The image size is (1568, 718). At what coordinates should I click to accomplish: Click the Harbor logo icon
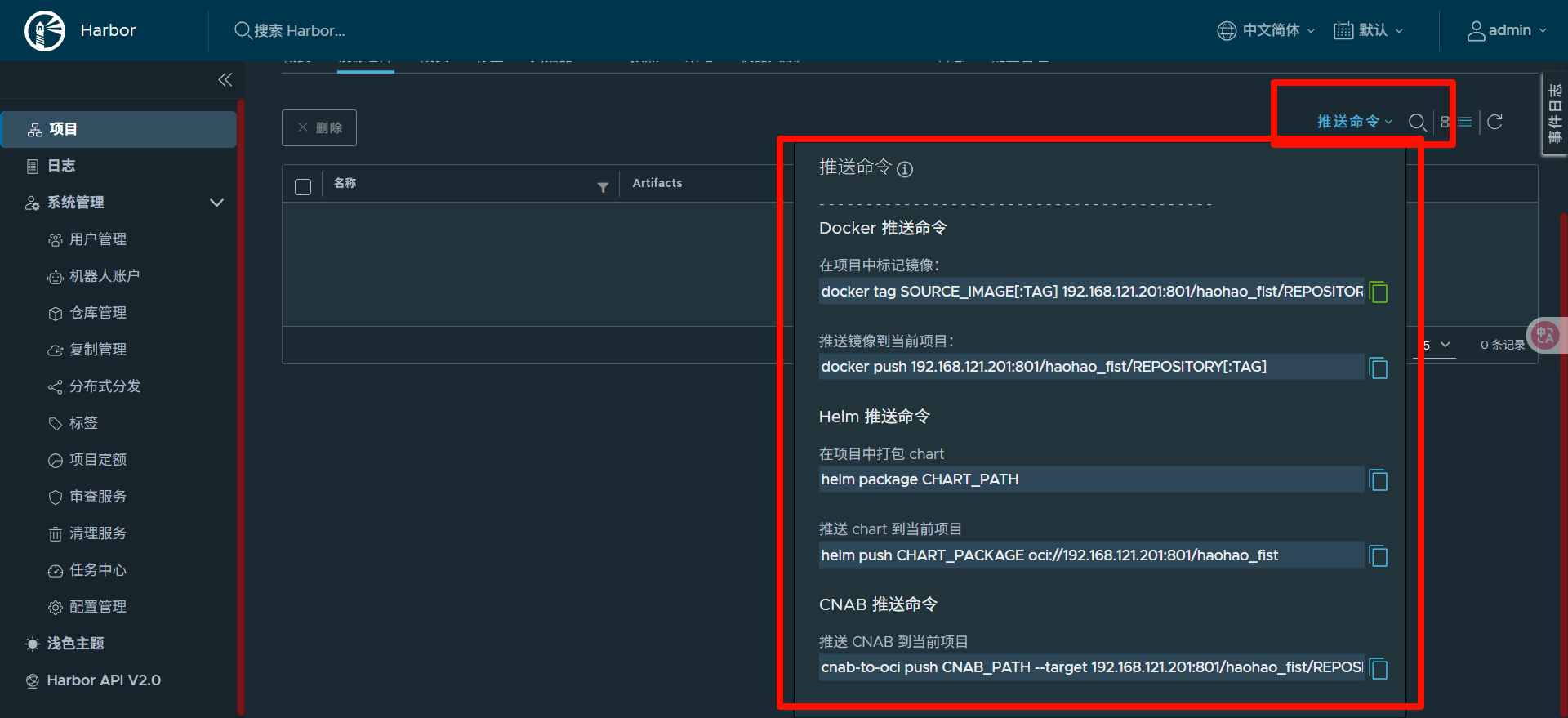[x=45, y=31]
